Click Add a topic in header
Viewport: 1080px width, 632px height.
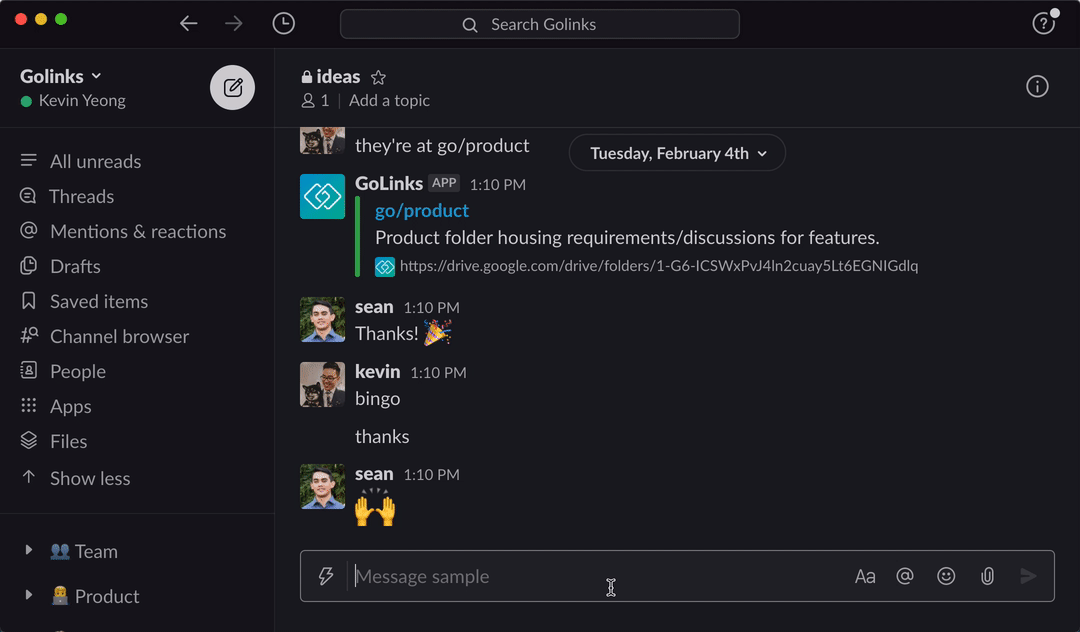(389, 100)
